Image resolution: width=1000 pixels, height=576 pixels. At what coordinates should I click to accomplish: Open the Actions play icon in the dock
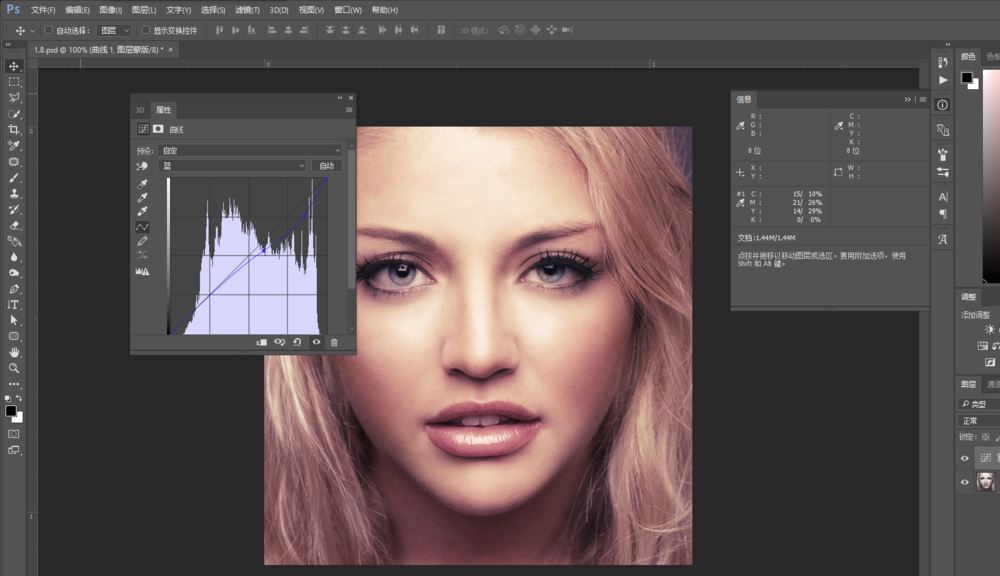[x=943, y=80]
